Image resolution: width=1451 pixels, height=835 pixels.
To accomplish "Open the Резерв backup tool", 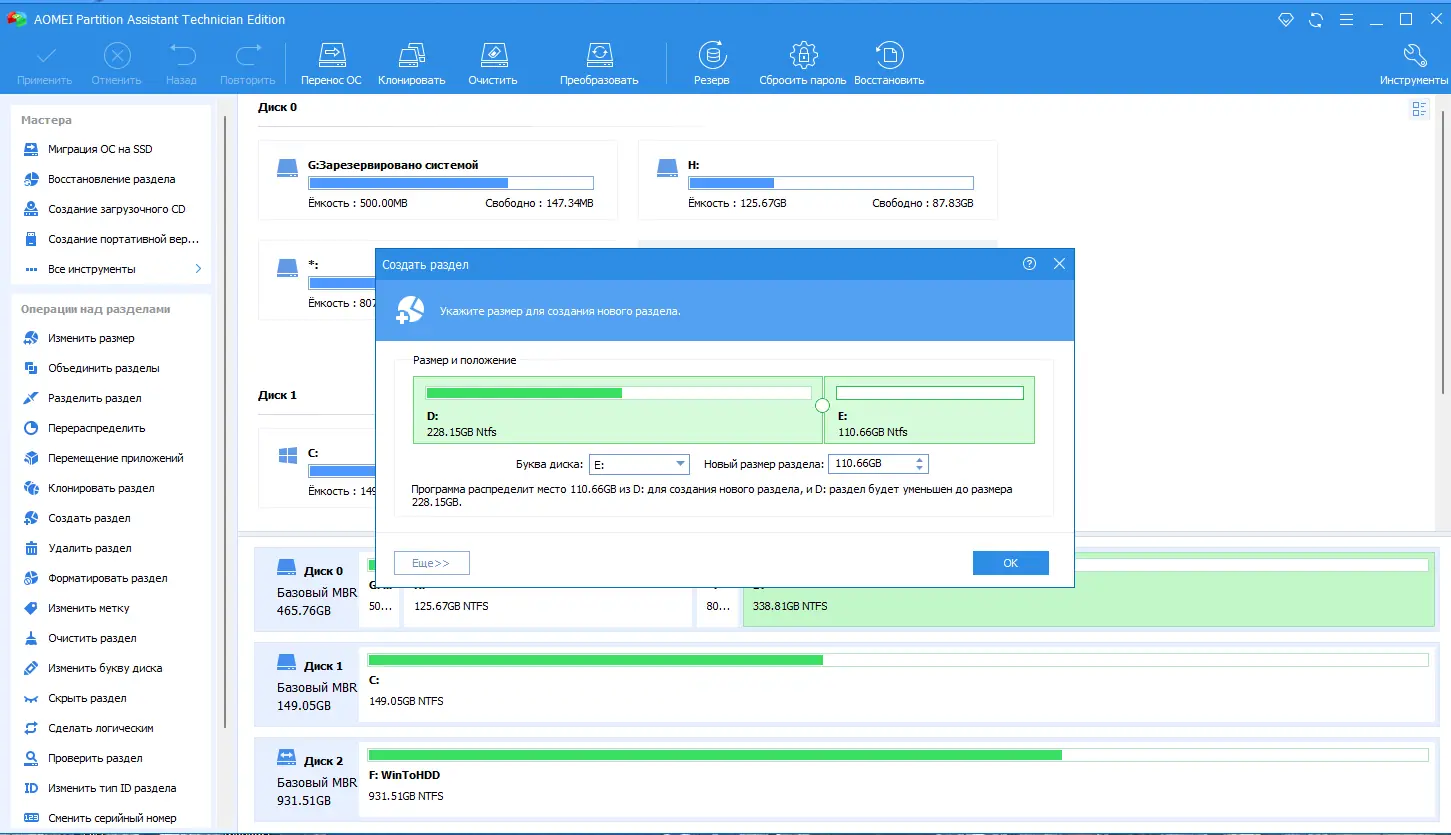I will (x=712, y=65).
